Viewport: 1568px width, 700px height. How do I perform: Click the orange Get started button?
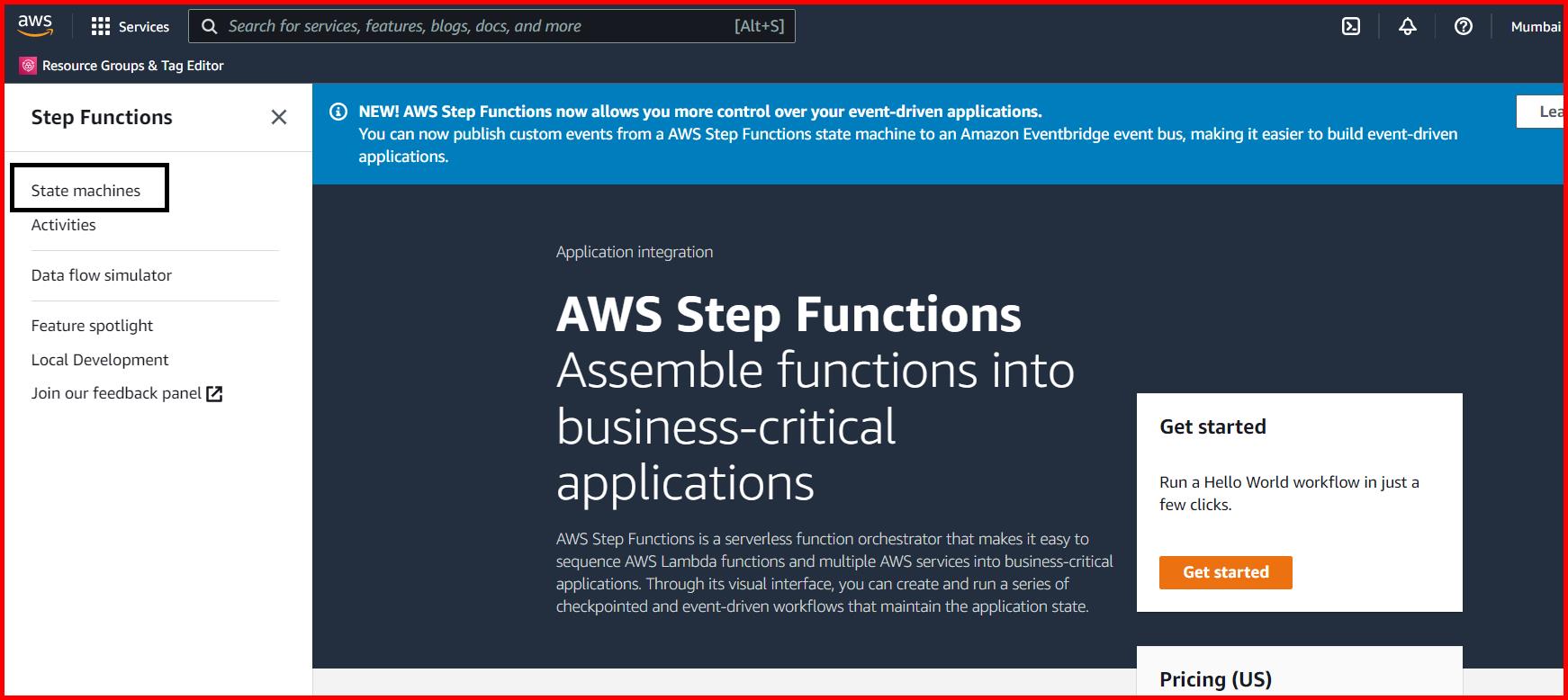click(1225, 572)
